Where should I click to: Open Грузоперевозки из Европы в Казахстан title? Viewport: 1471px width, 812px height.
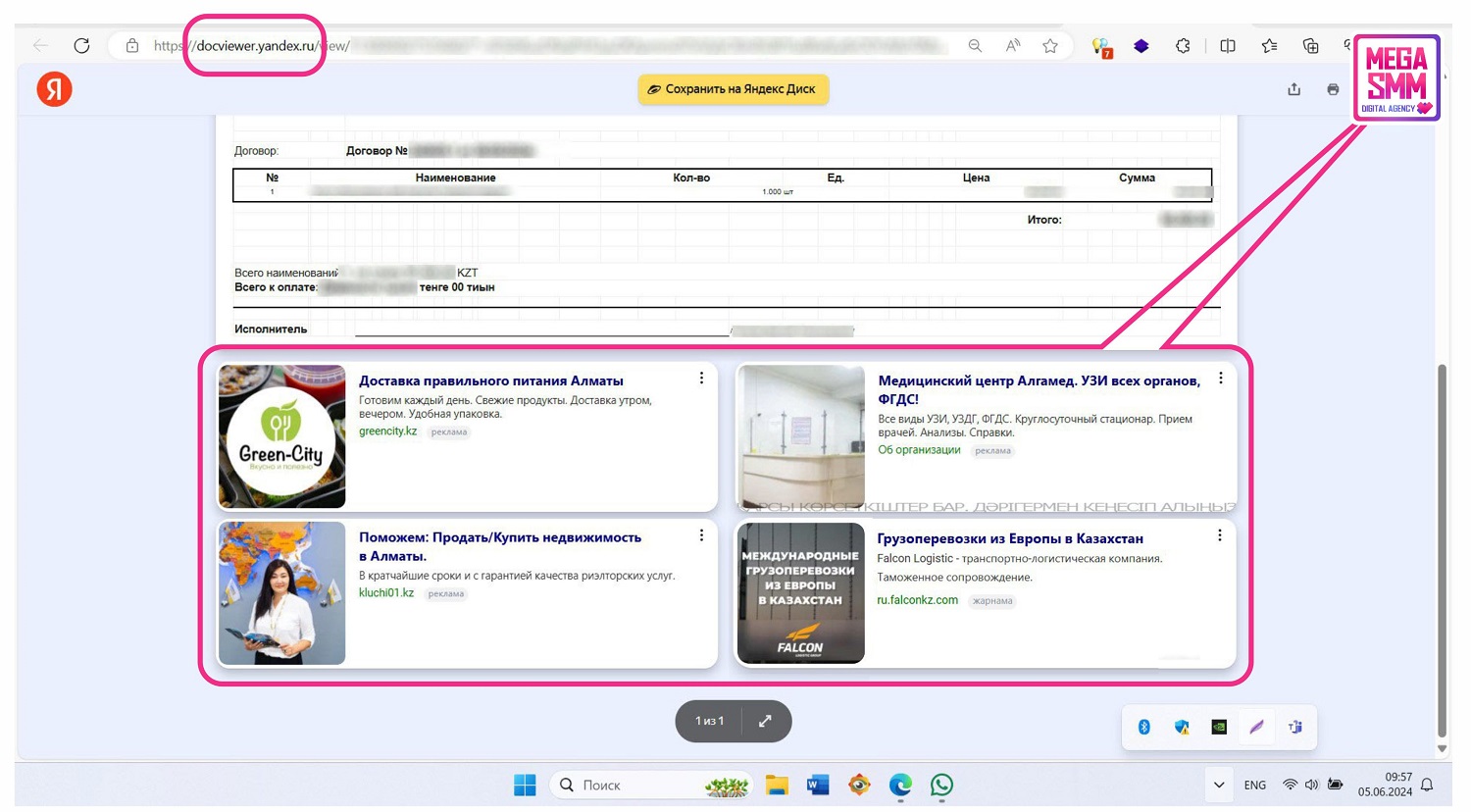1010,538
